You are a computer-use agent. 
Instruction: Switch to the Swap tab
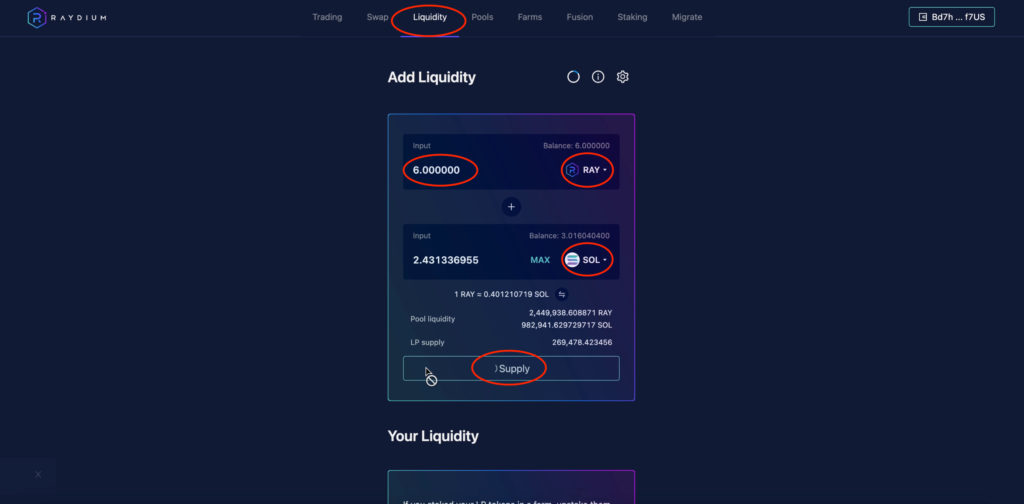point(377,17)
